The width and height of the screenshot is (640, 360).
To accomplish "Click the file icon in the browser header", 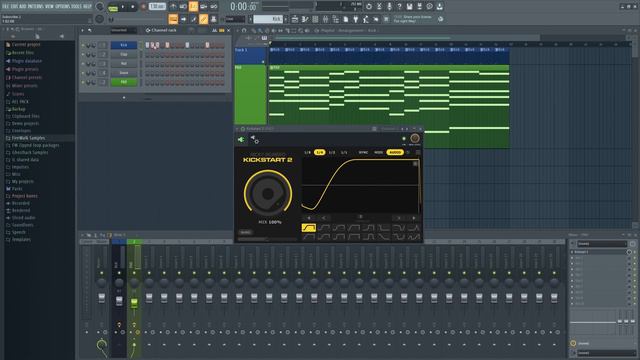I will pyautogui.click(x=37, y=36).
